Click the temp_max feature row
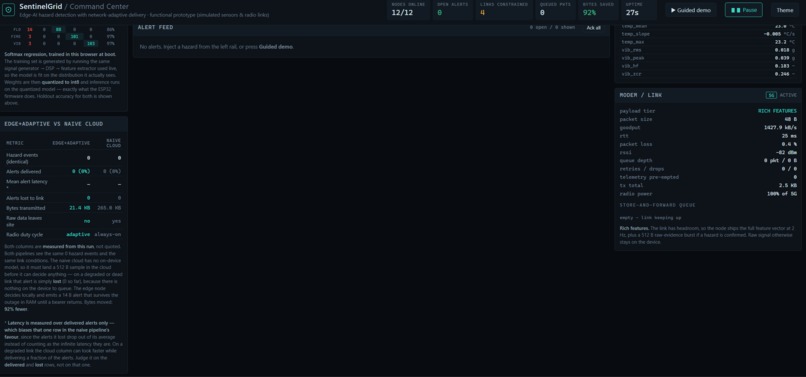The image size is (806, 377). pos(708,42)
